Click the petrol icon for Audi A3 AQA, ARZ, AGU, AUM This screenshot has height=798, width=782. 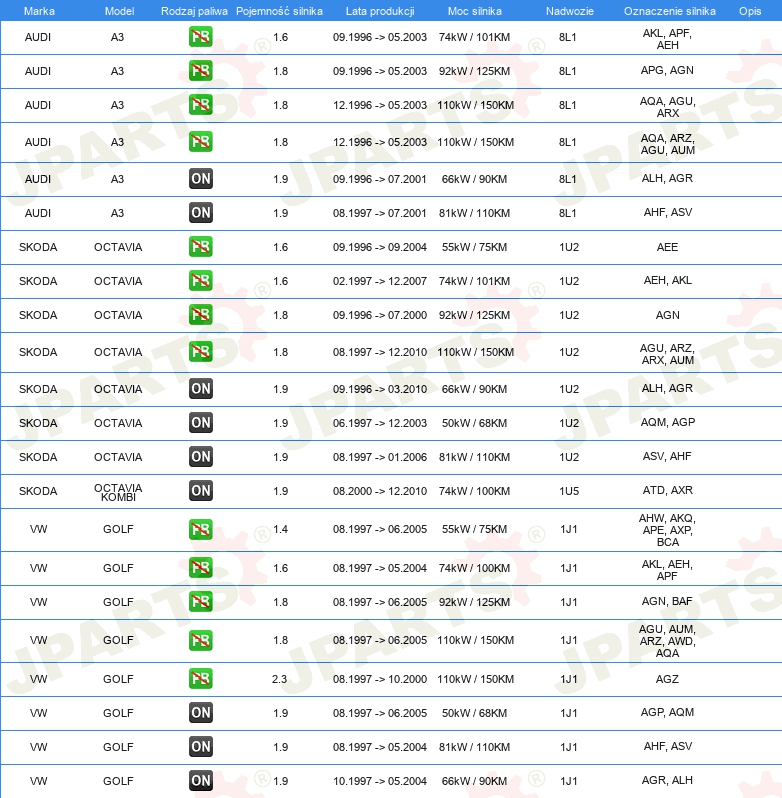point(200,141)
